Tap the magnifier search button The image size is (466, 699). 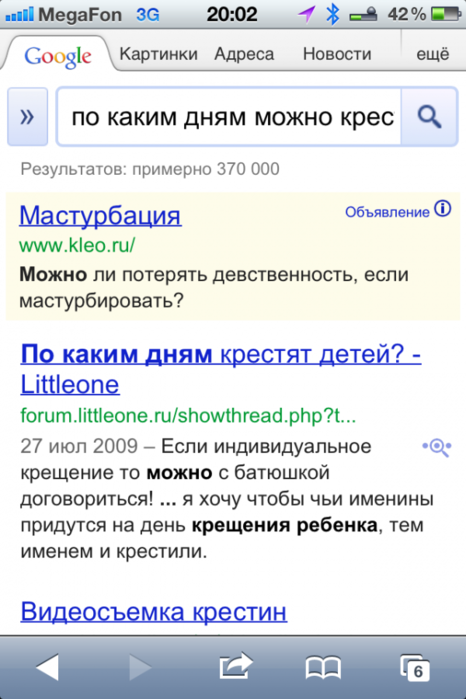click(x=429, y=117)
